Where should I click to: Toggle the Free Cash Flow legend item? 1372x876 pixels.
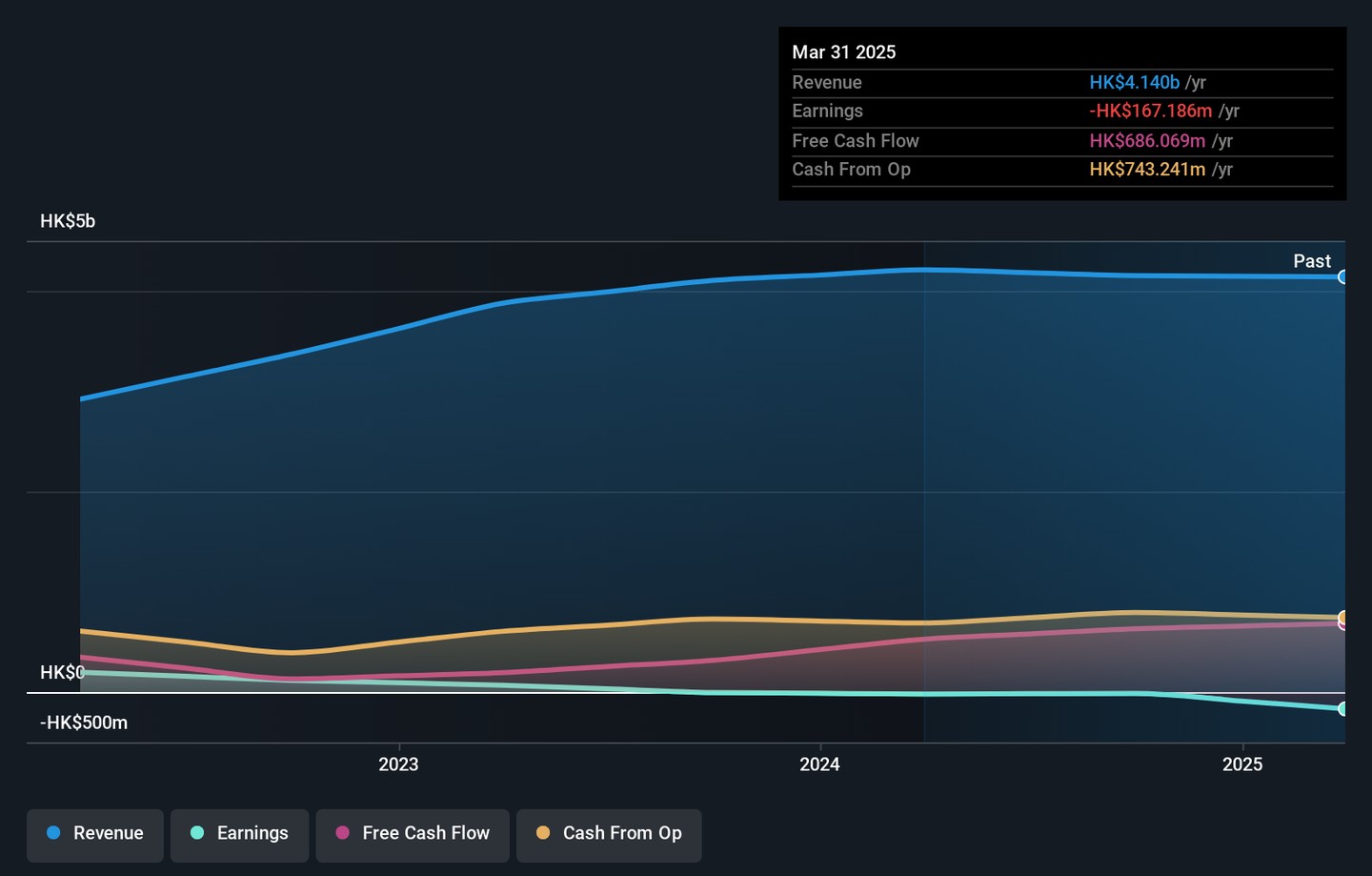[413, 834]
